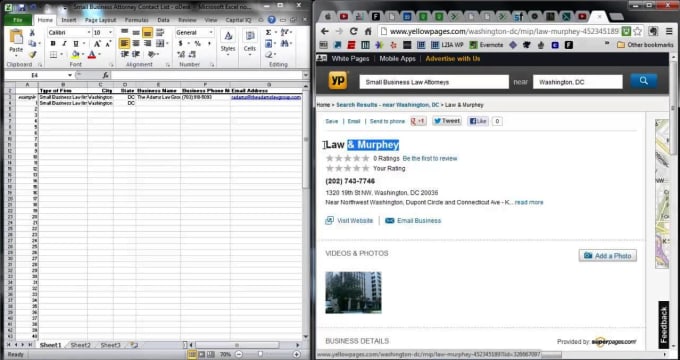
Task: Click the Chrome home icon
Action: click(368, 31)
